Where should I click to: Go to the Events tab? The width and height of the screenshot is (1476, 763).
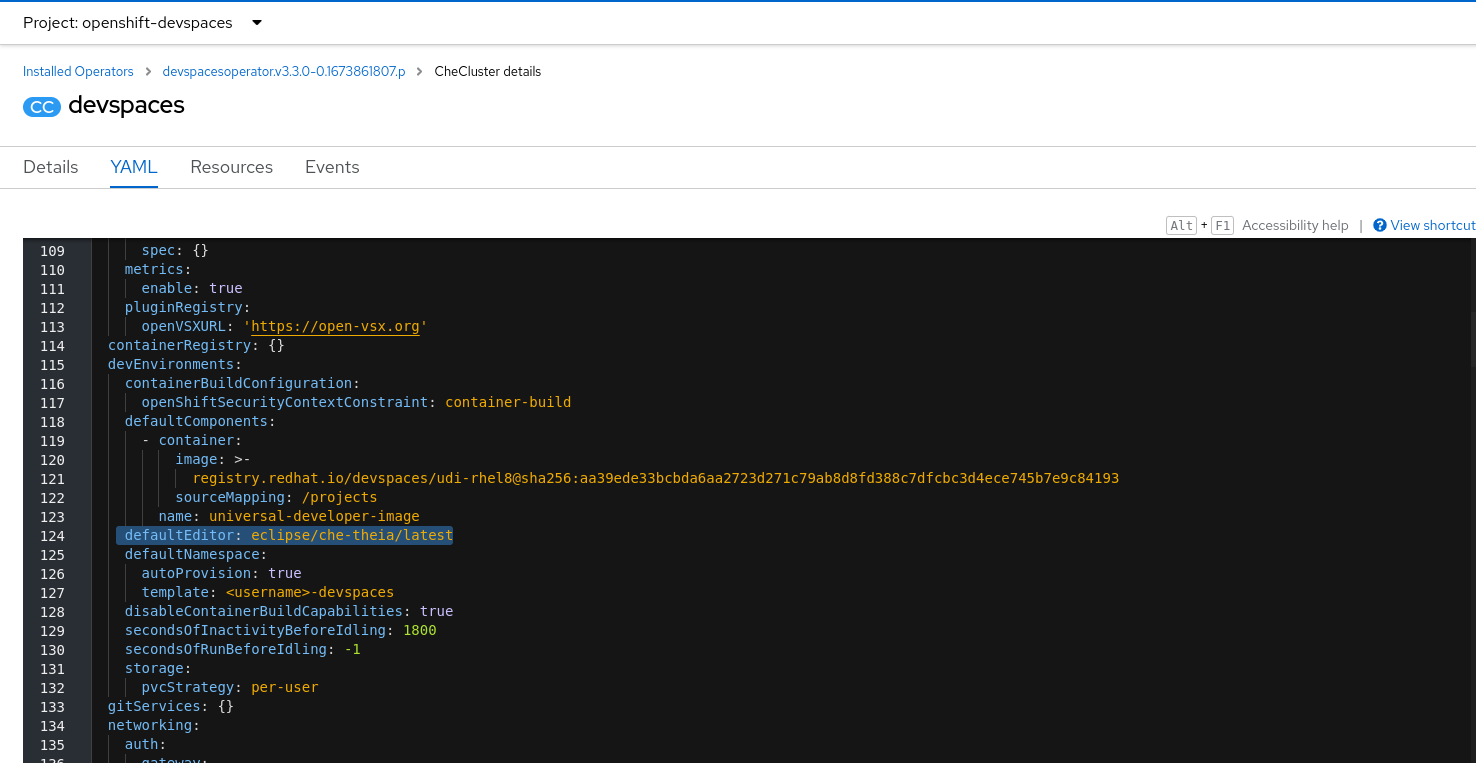pyautogui.click(x=332, y=167)
